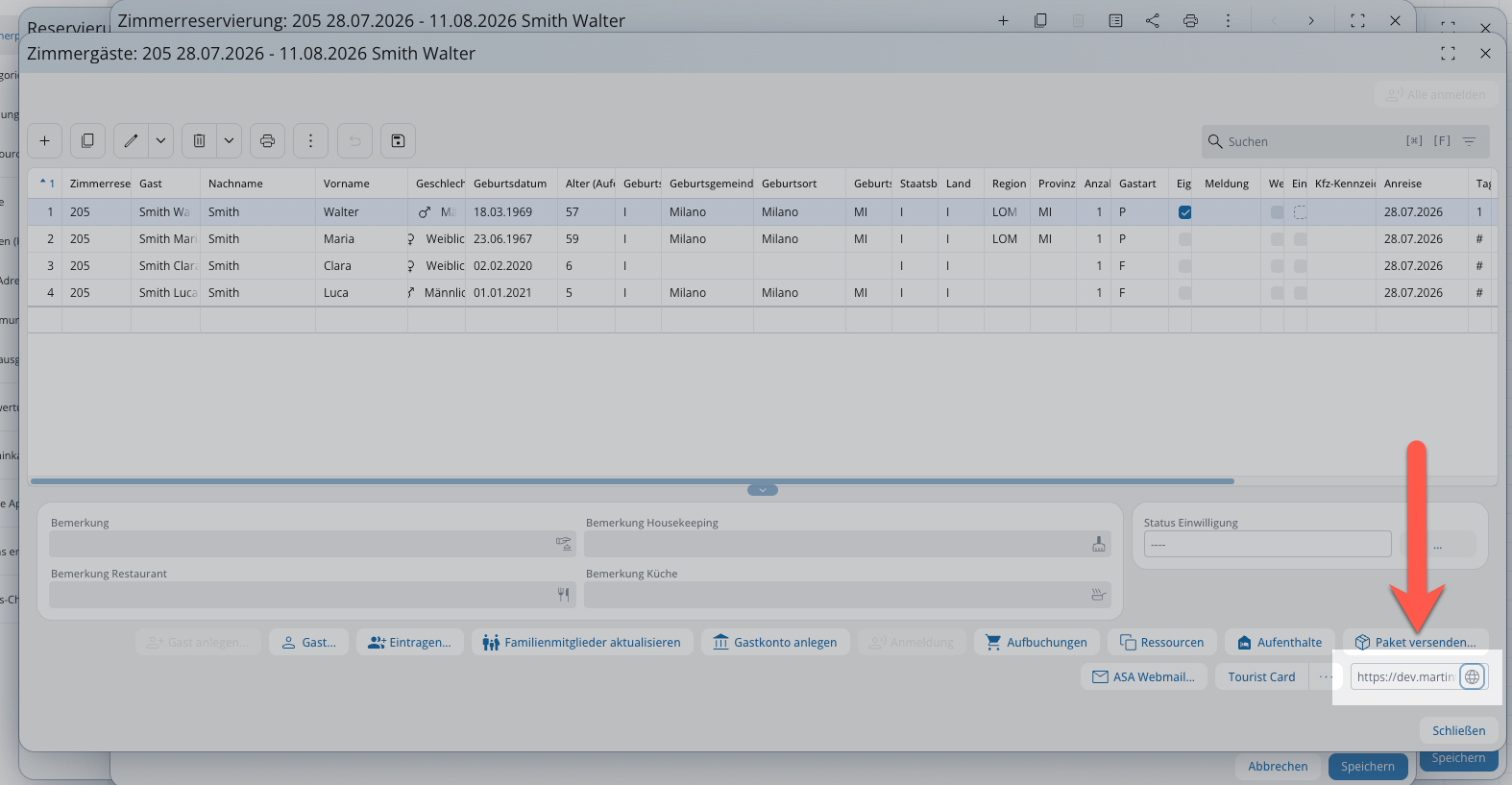Open Aufbuchungen
The height and width of the screenshot is (785, 1512).
1036,643
